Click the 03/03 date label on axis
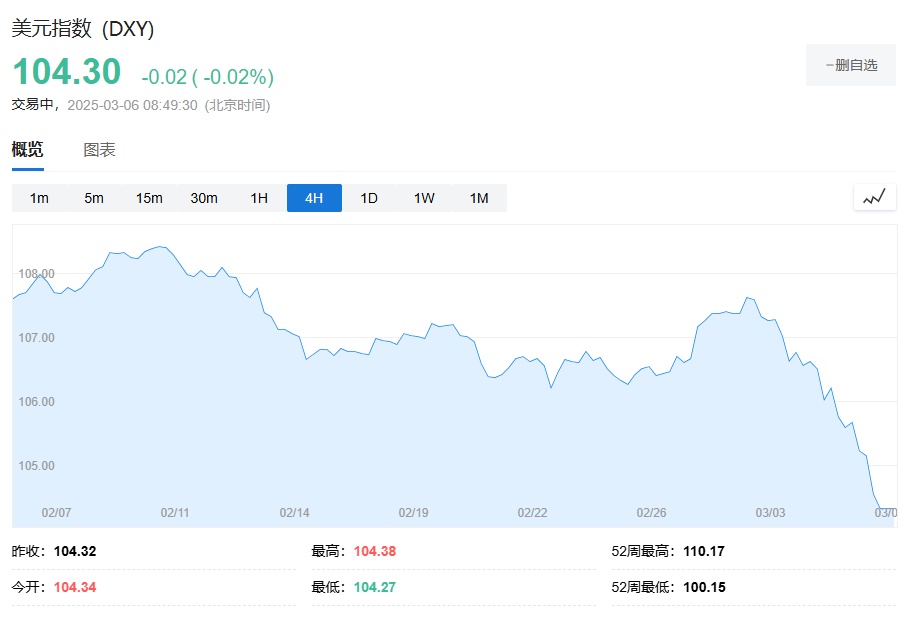 tap(770, 512)
